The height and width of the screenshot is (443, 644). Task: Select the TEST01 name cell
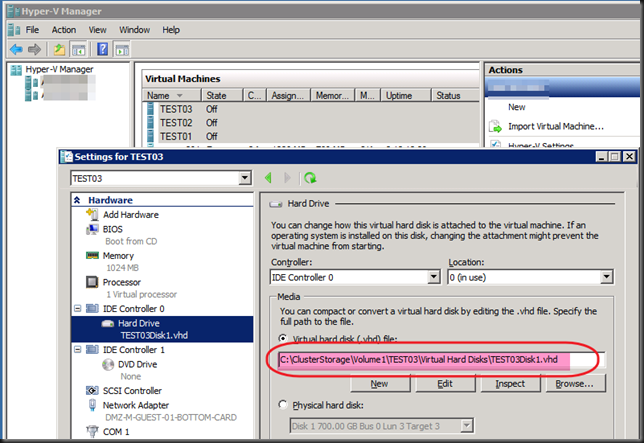[x=176, y=136]
